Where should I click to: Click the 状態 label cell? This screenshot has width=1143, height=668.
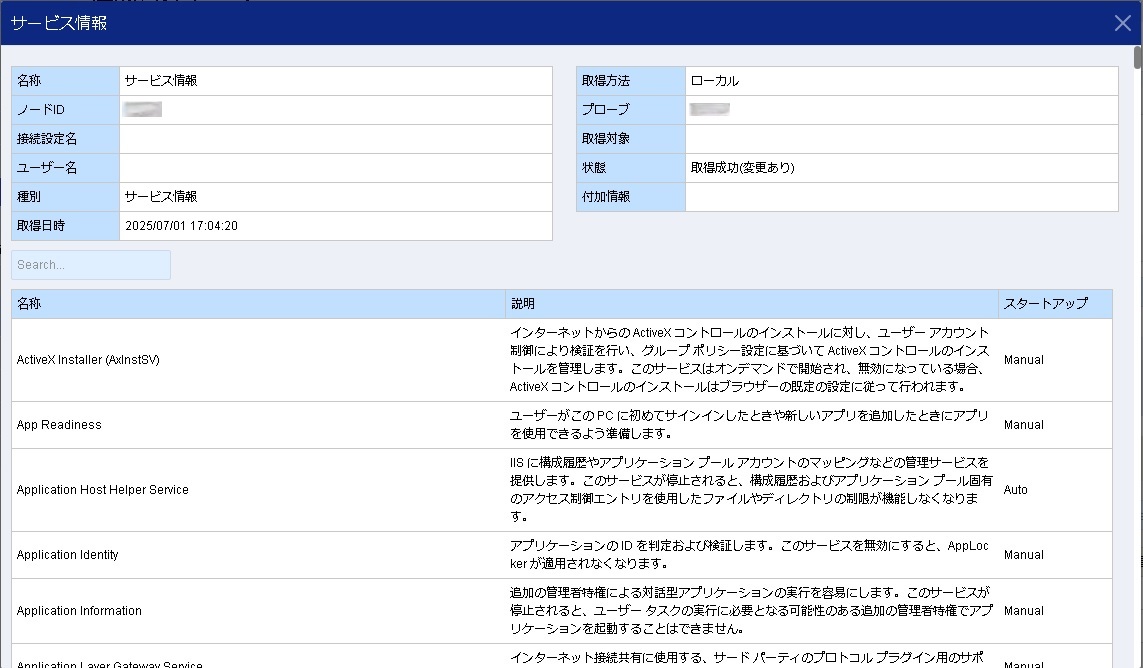click(631, 168)
